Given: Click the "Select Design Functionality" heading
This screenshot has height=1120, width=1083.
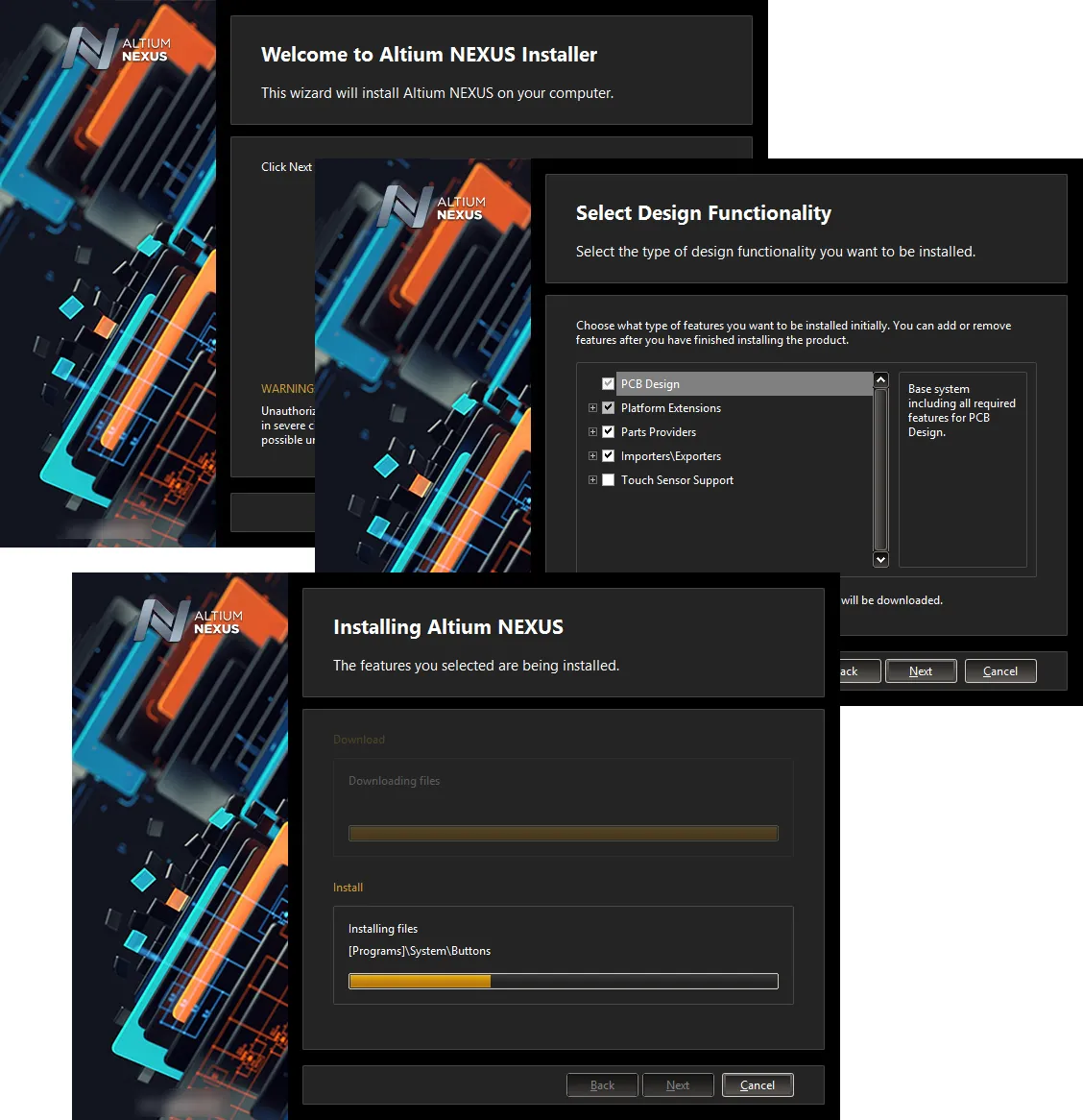Looking at the screenshot, I should pyautogui.click(x=704, y=213).
